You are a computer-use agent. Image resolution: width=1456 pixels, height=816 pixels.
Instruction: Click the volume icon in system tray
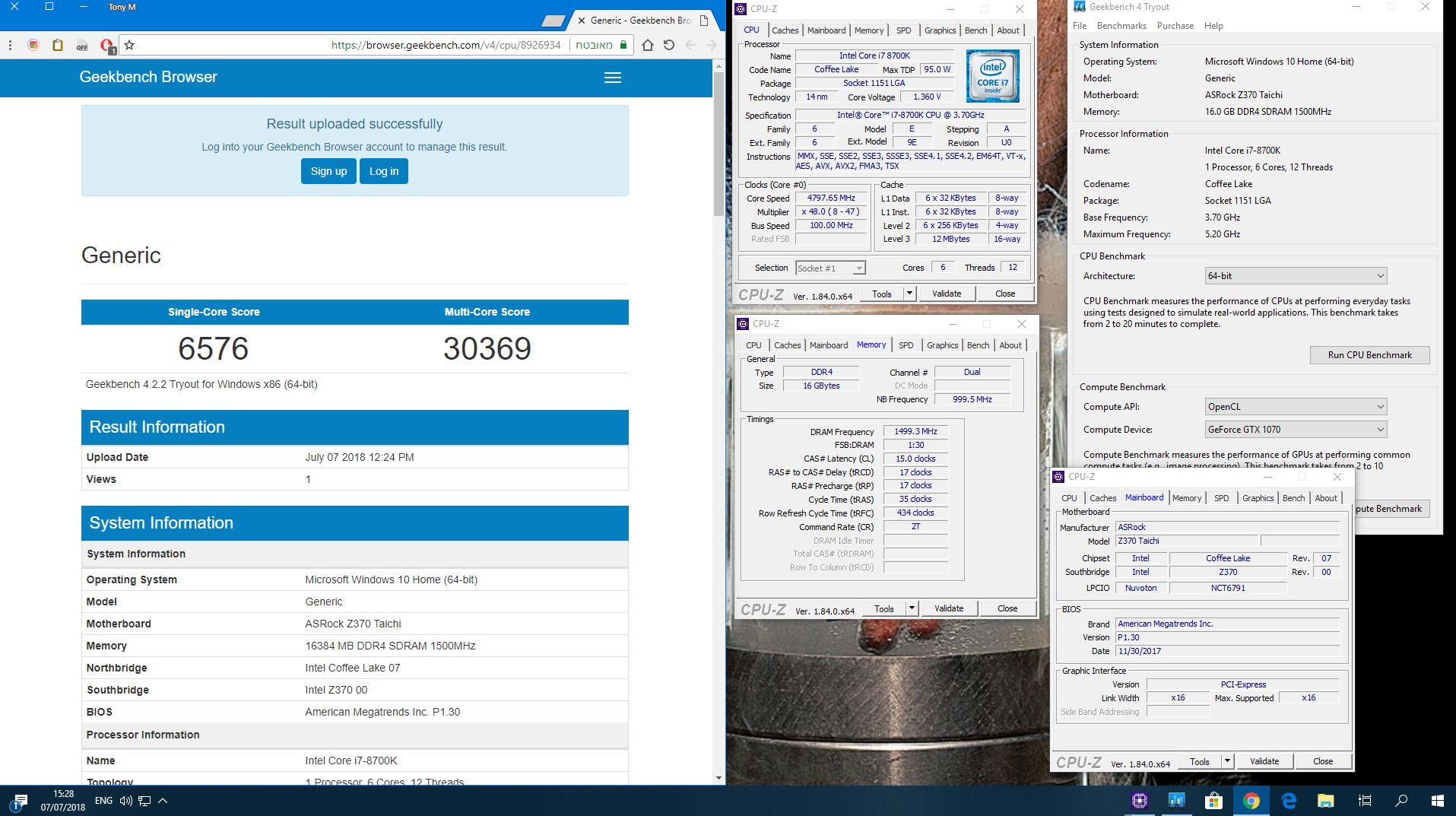click(125, 801)
